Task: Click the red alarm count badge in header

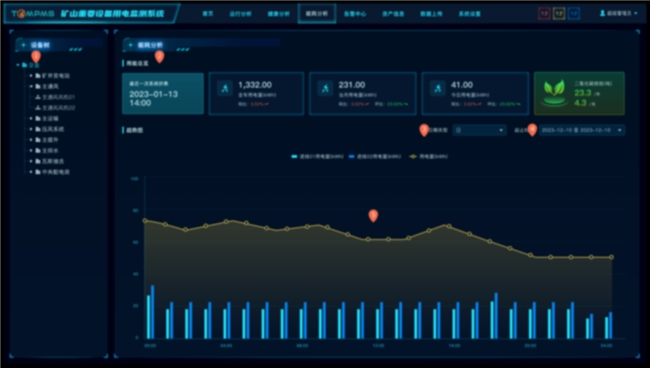Action: pos(544,14)
